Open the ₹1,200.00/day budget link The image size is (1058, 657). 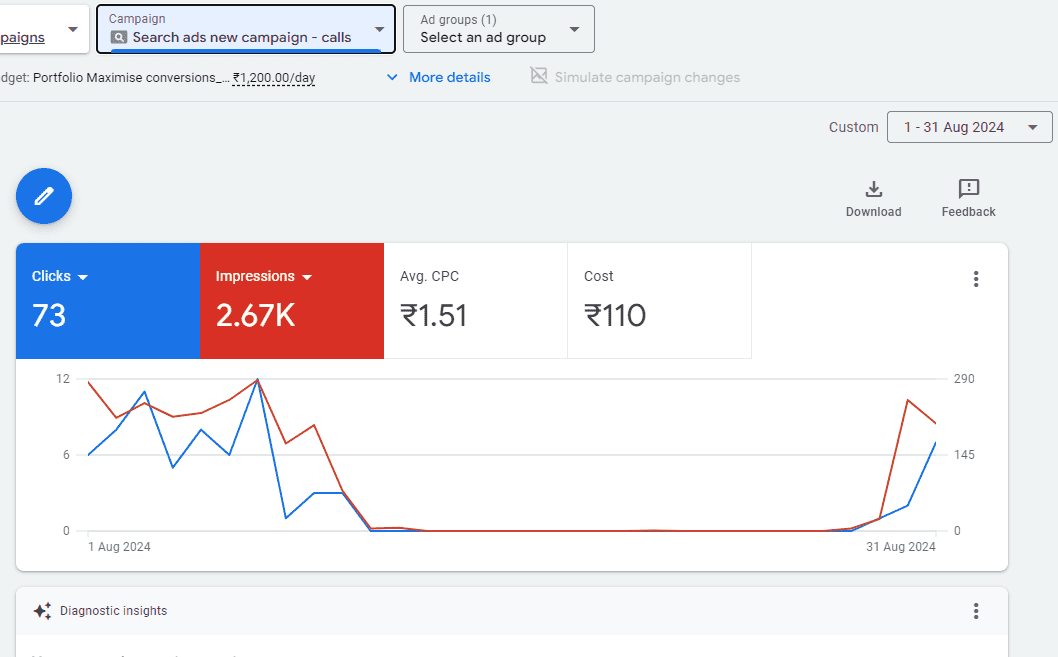[273, 77]
